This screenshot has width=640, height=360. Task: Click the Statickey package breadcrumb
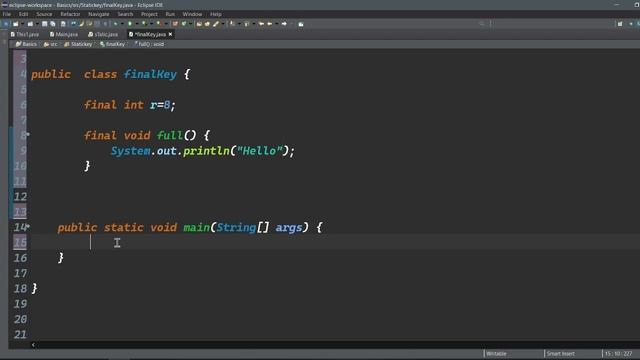78,44
